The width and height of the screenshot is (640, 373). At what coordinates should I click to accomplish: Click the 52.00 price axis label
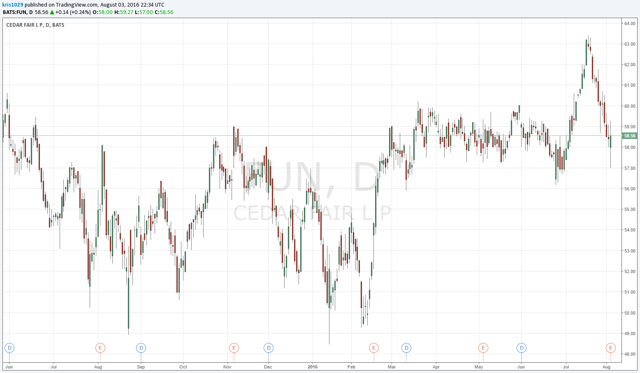coord(630,271)
